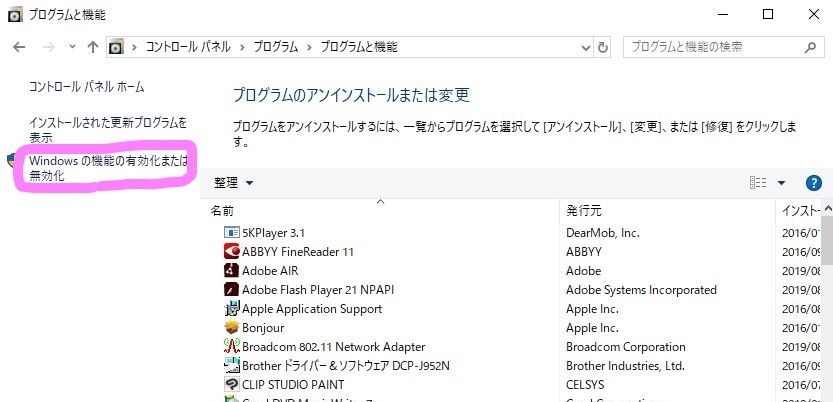The image size is (833, 402).
Task: Select Brother ドライバー & ソフトウェア DCP-J952N text
Action: pyautogui.click(x=346, y=366)
